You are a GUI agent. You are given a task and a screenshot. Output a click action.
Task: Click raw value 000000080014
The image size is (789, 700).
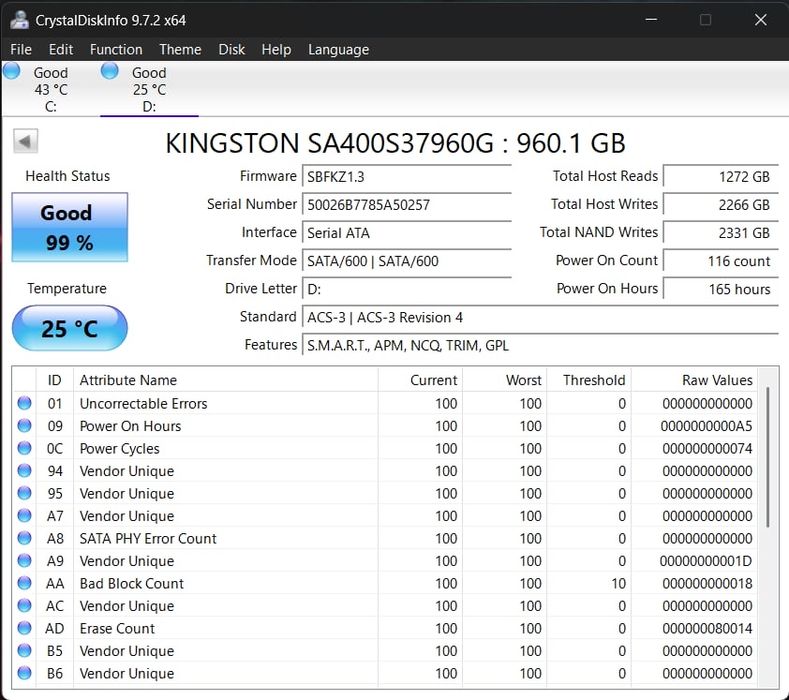coord(707,629)
